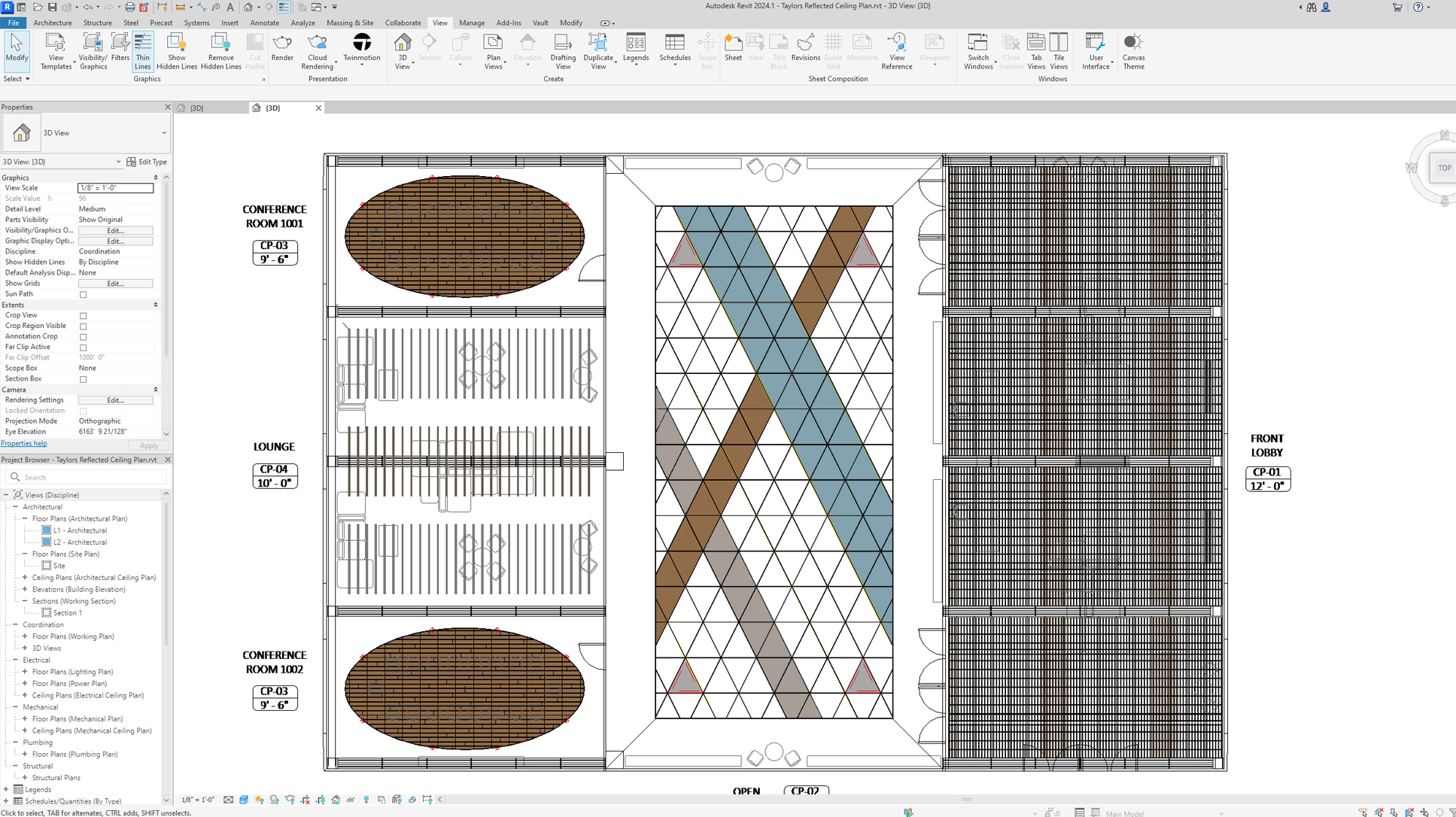
Task: Open the Annotate ribbon tab
Action: tap(264, 23)
